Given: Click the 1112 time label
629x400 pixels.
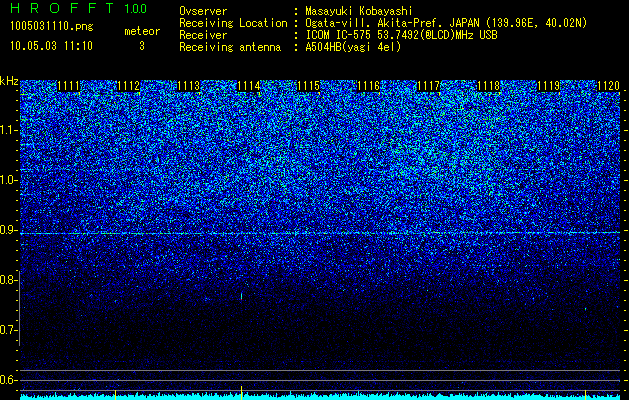Looking at the screenshot, I should click(128, 86).
